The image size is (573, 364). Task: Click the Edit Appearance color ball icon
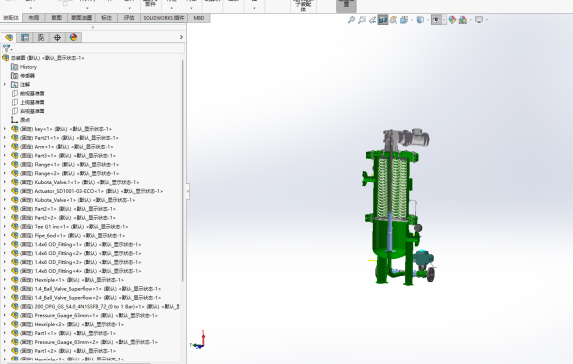pos(452,20)
